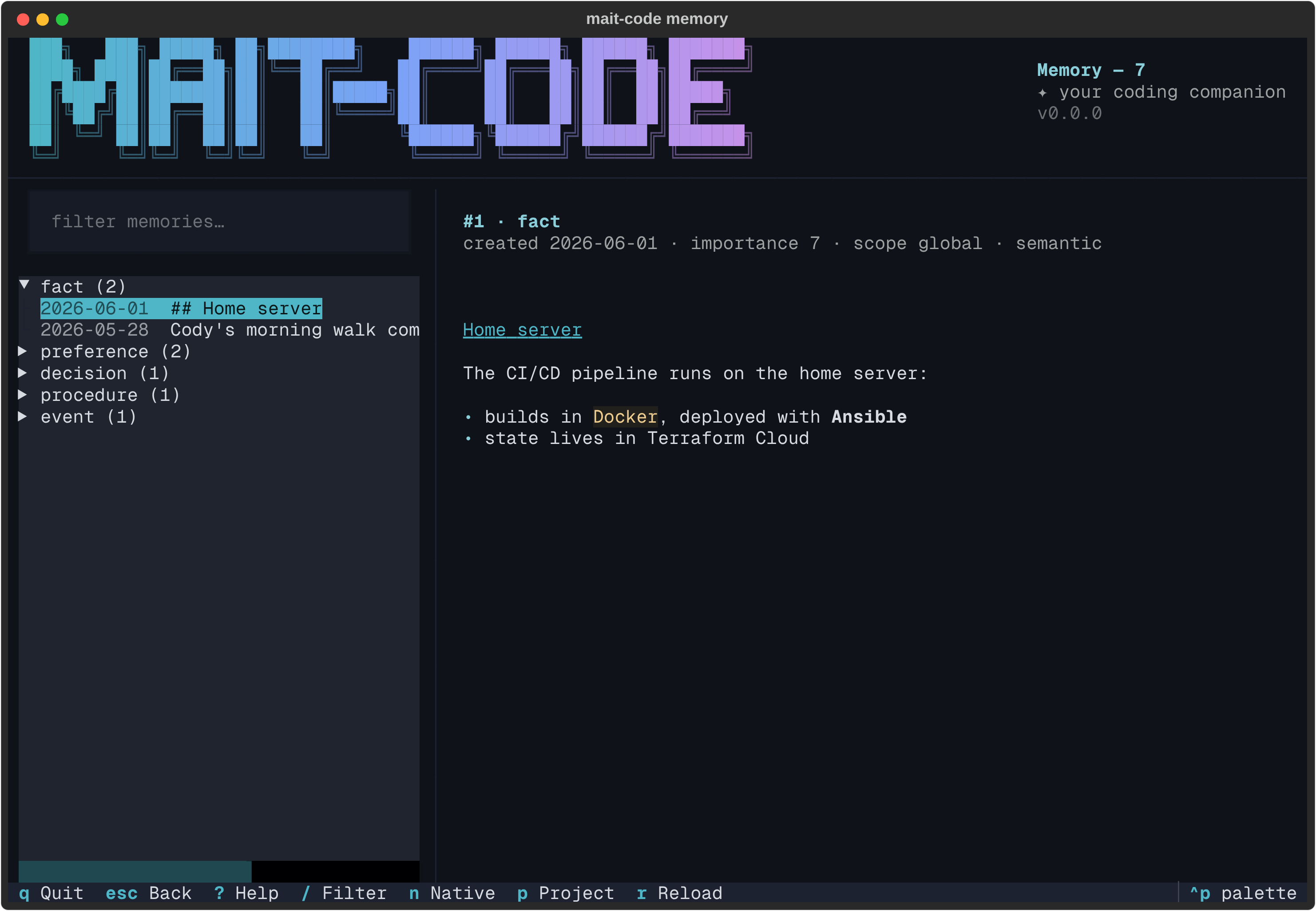
Task: Click 'state lives in Terraform Cloud' bullet
Action: pyautogui.click(x=646, y=438)
